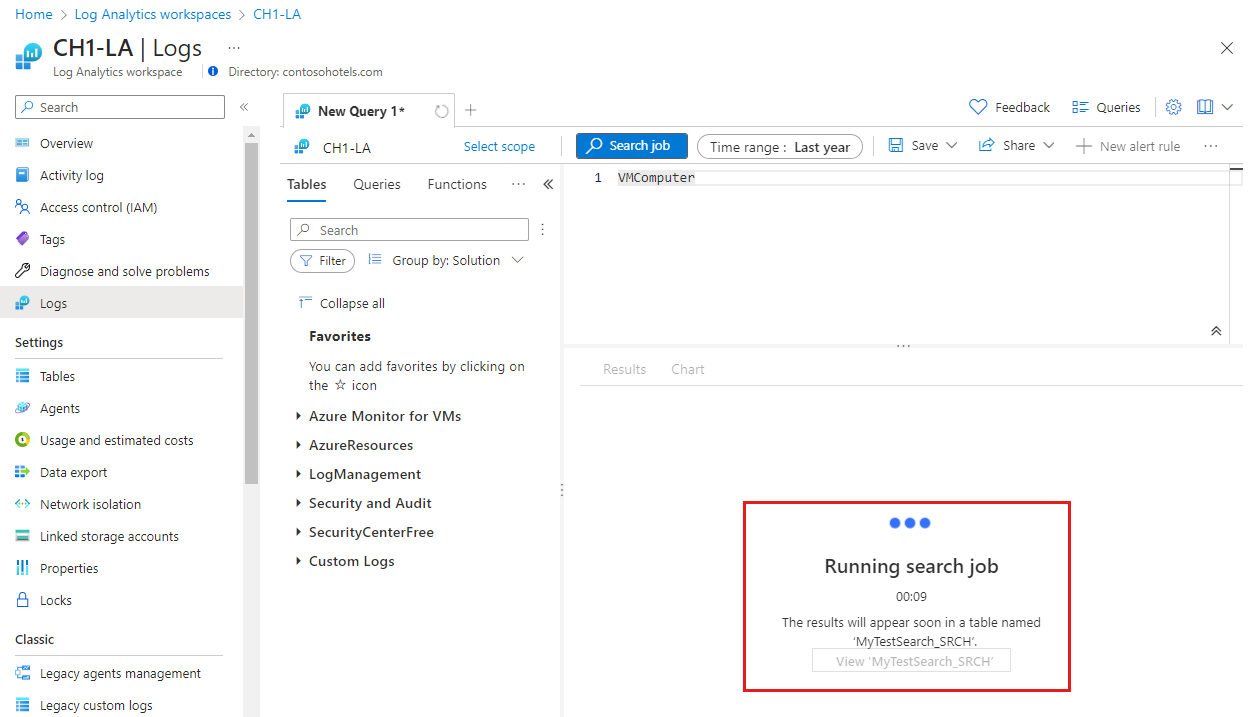Open the Group by: Solution dropdown
The width and height of the screenshot is (1257, 717).
[446, 260]
